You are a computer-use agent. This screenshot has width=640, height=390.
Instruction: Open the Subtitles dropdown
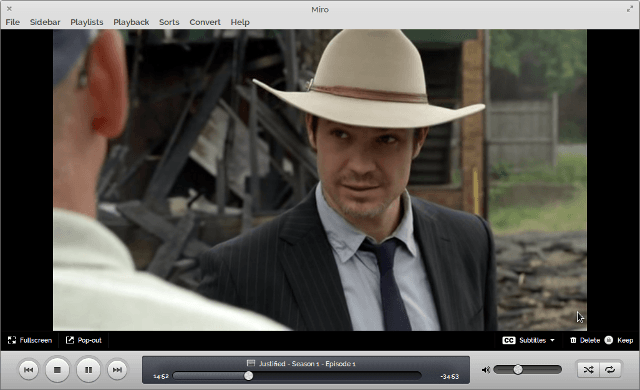[x=537, y=340]
